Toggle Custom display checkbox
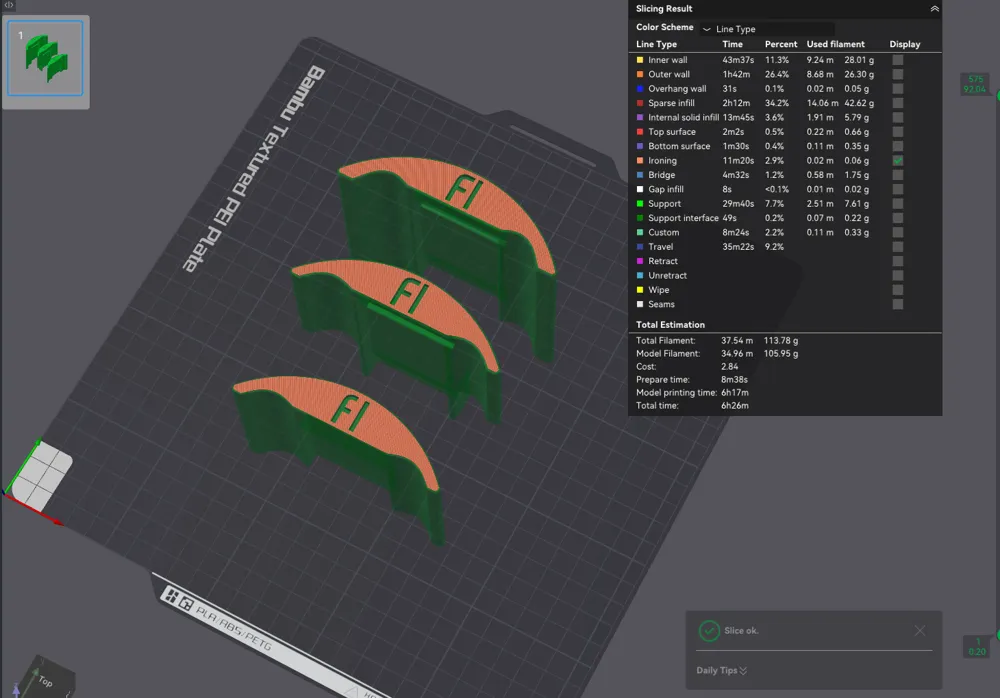This screenshot has width=1000, height=698. [898, 232]
